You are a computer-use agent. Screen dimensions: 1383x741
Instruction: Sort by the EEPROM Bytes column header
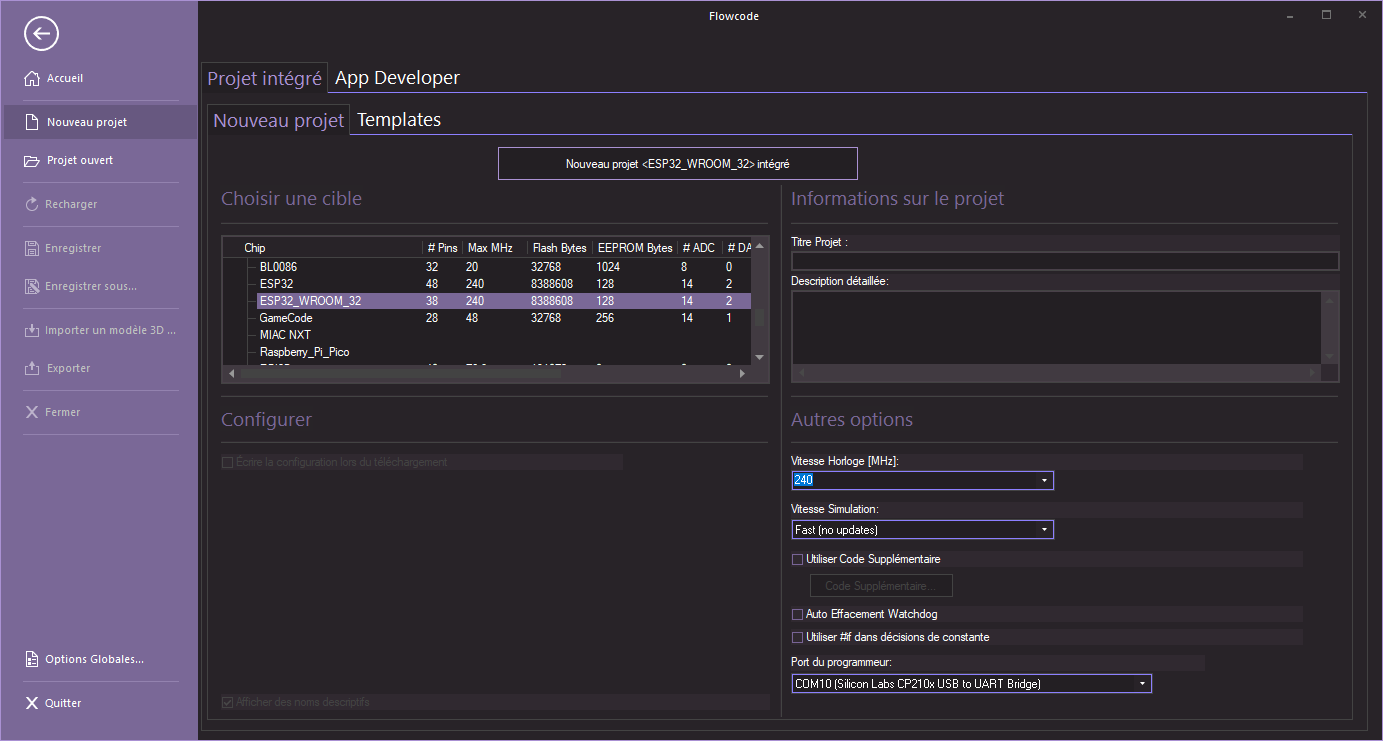[x=635, y=248]
